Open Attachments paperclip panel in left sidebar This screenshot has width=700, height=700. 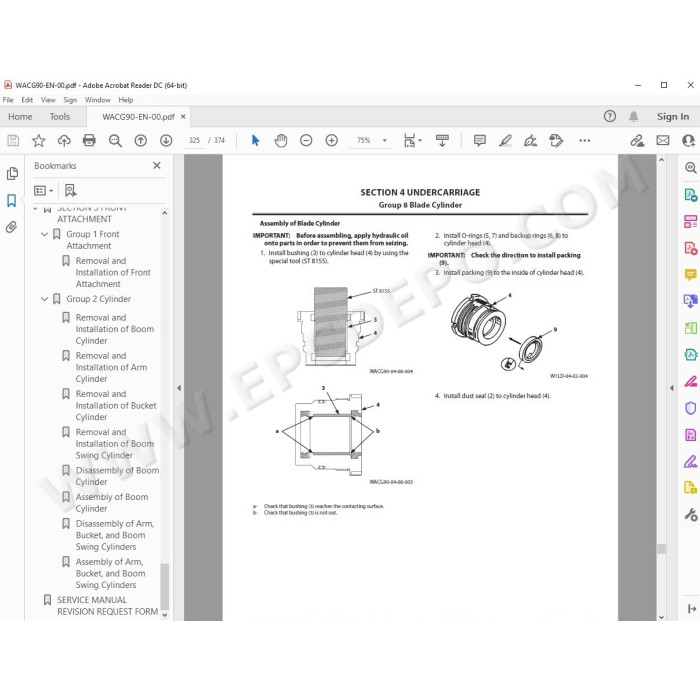point(12,227)
